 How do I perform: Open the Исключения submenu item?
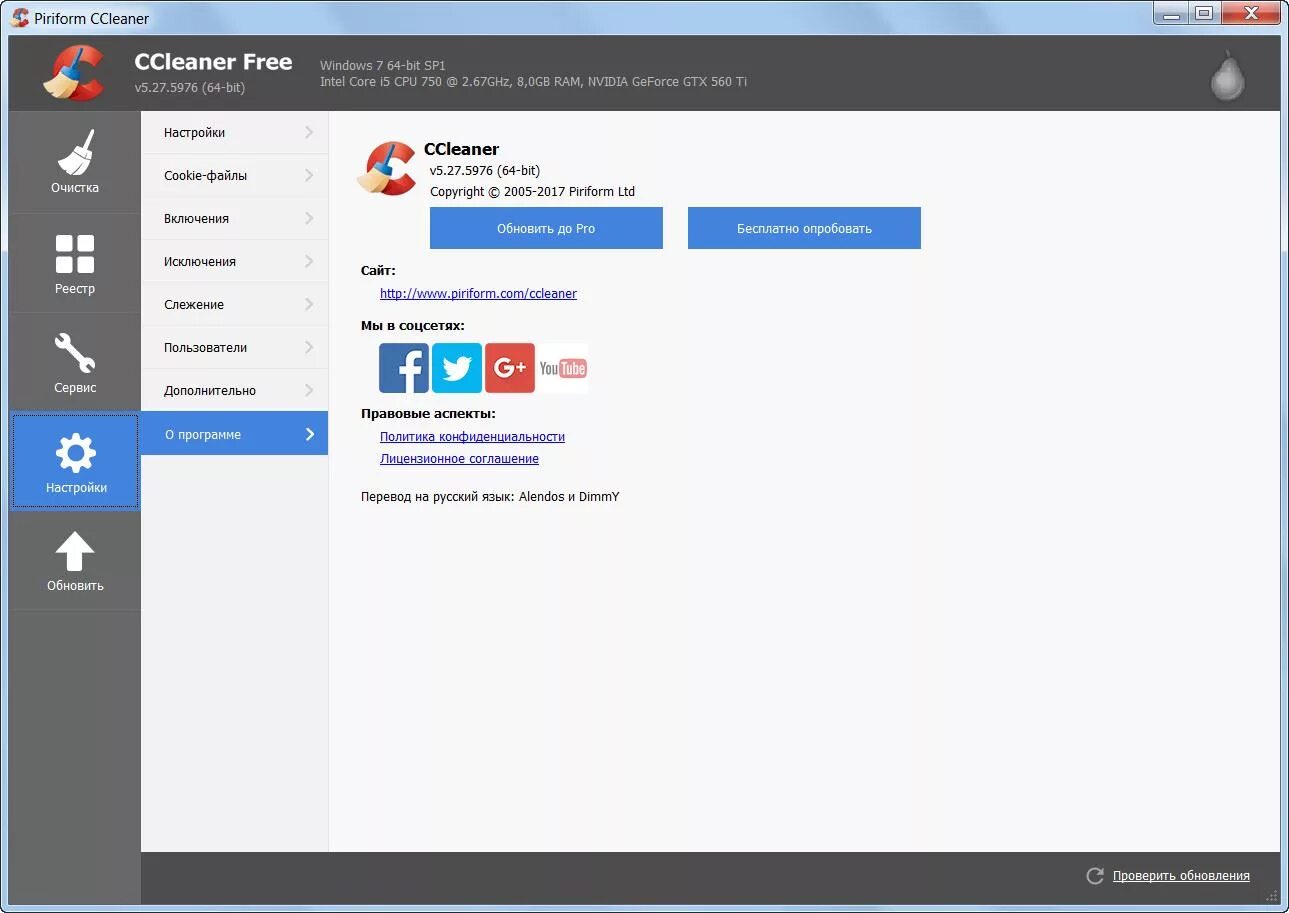(234, 261)
